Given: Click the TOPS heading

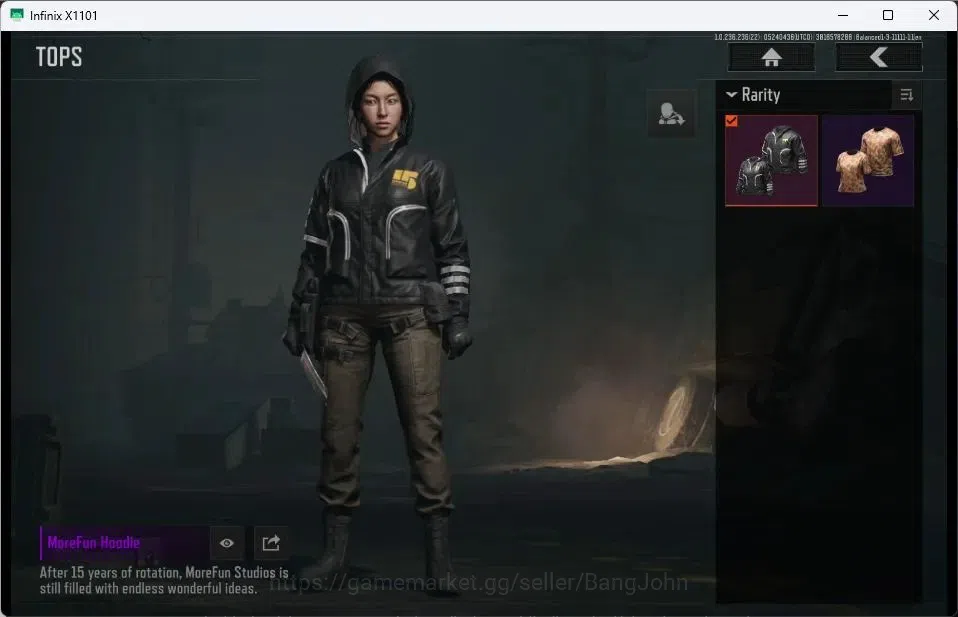Looking at the screenshot, I should pos(59,57).
